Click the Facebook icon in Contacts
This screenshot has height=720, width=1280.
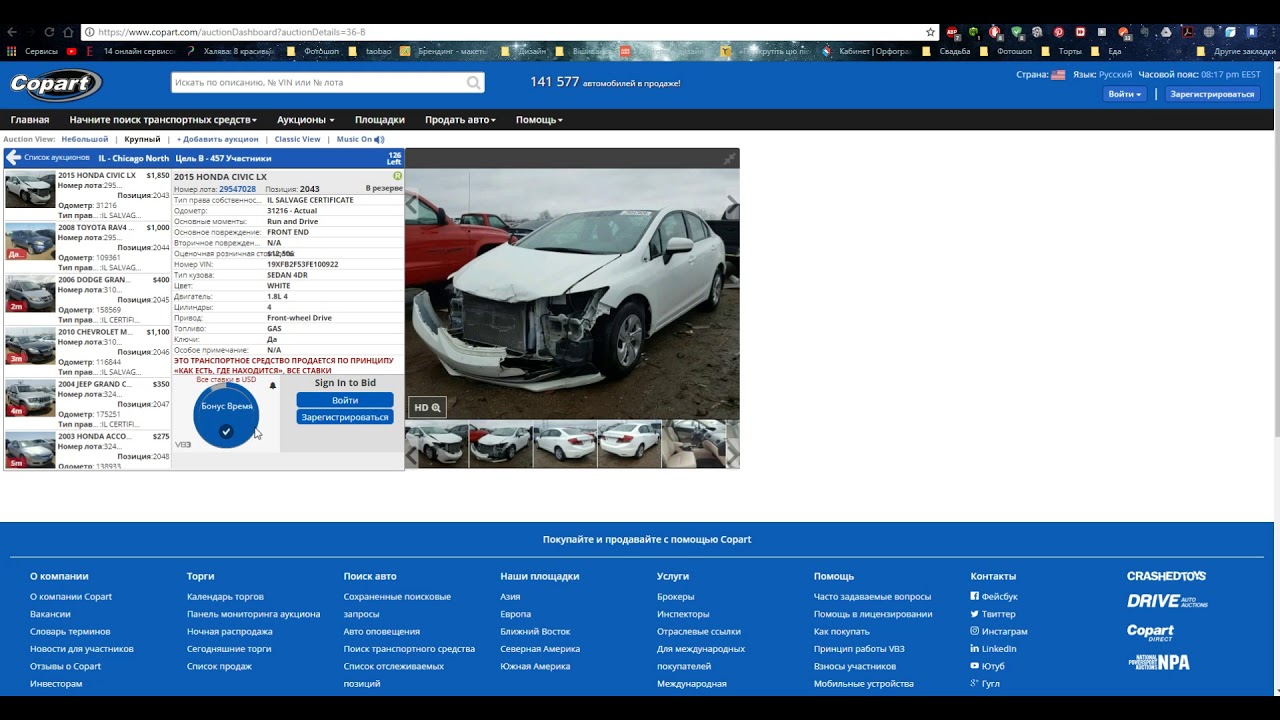975,596
